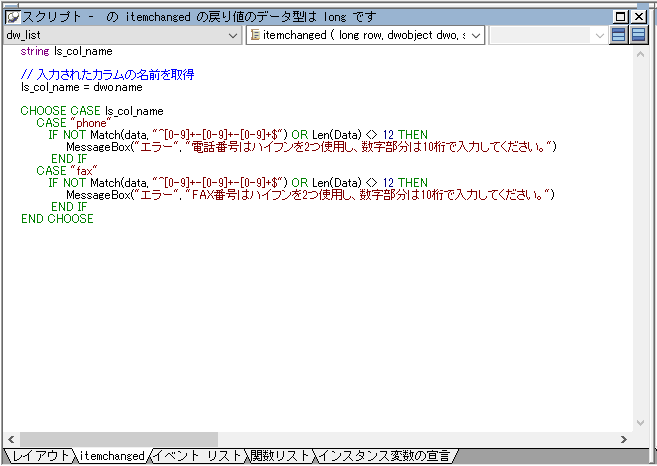Switch to the レイアウト tab
The image size is (657, 466).
[40, 456]
